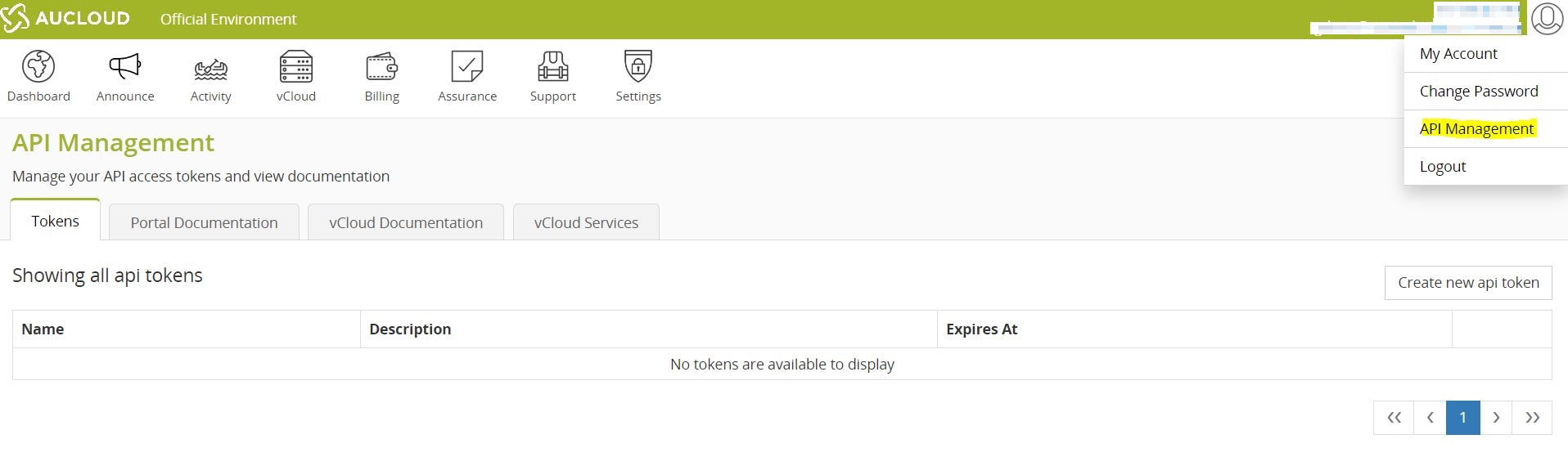The height and width of the screenshot is (457, 1568).
Task: Switch to the Portal Documentation tab
Action: pos(204,222)
